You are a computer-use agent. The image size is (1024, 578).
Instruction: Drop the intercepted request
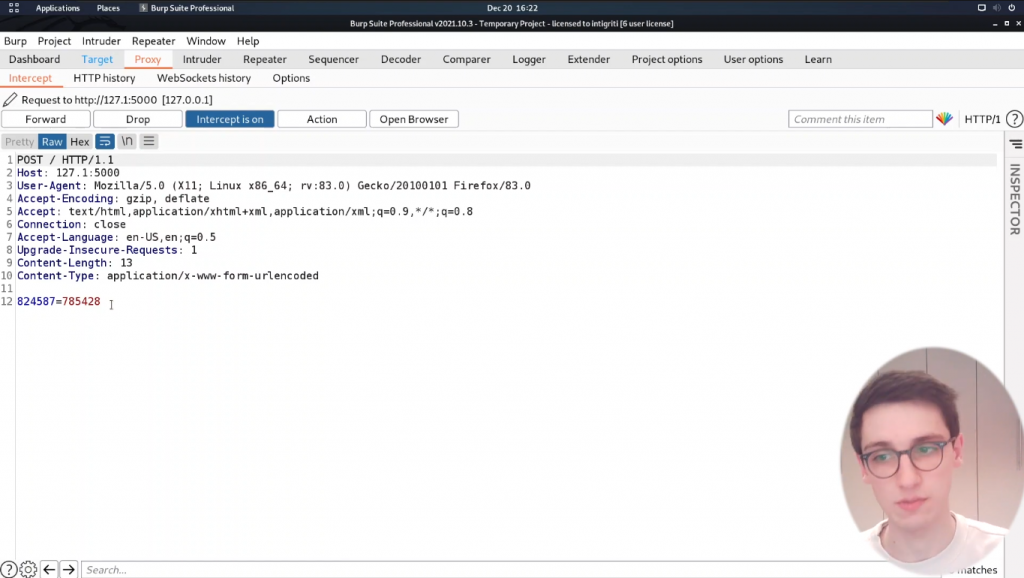138,119
